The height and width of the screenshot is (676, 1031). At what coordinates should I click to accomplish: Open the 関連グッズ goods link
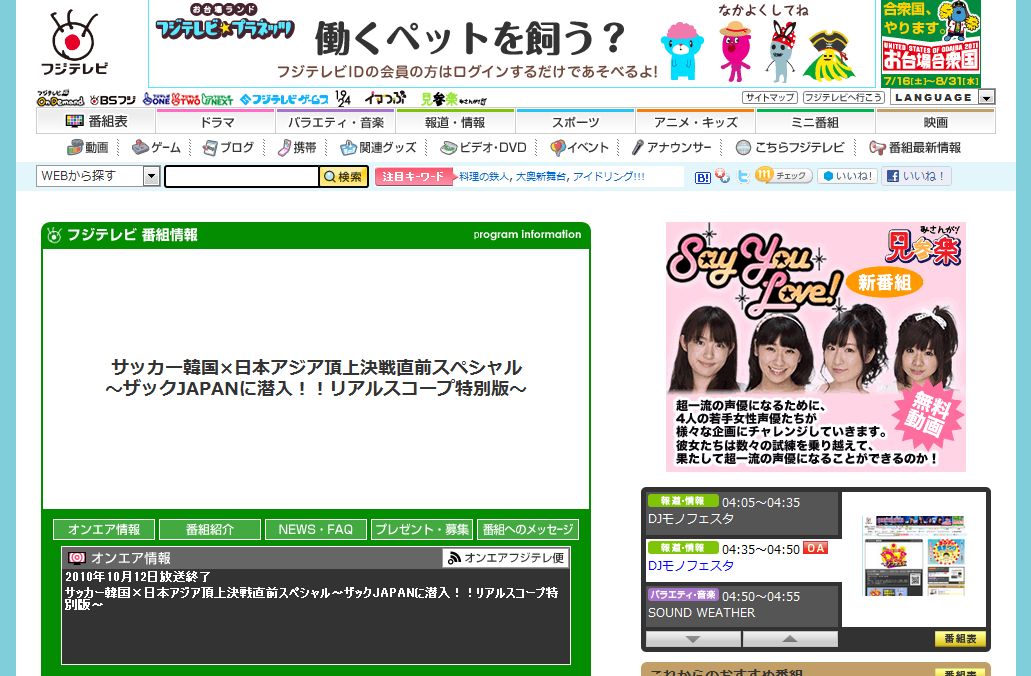click(x=378, y=147)
